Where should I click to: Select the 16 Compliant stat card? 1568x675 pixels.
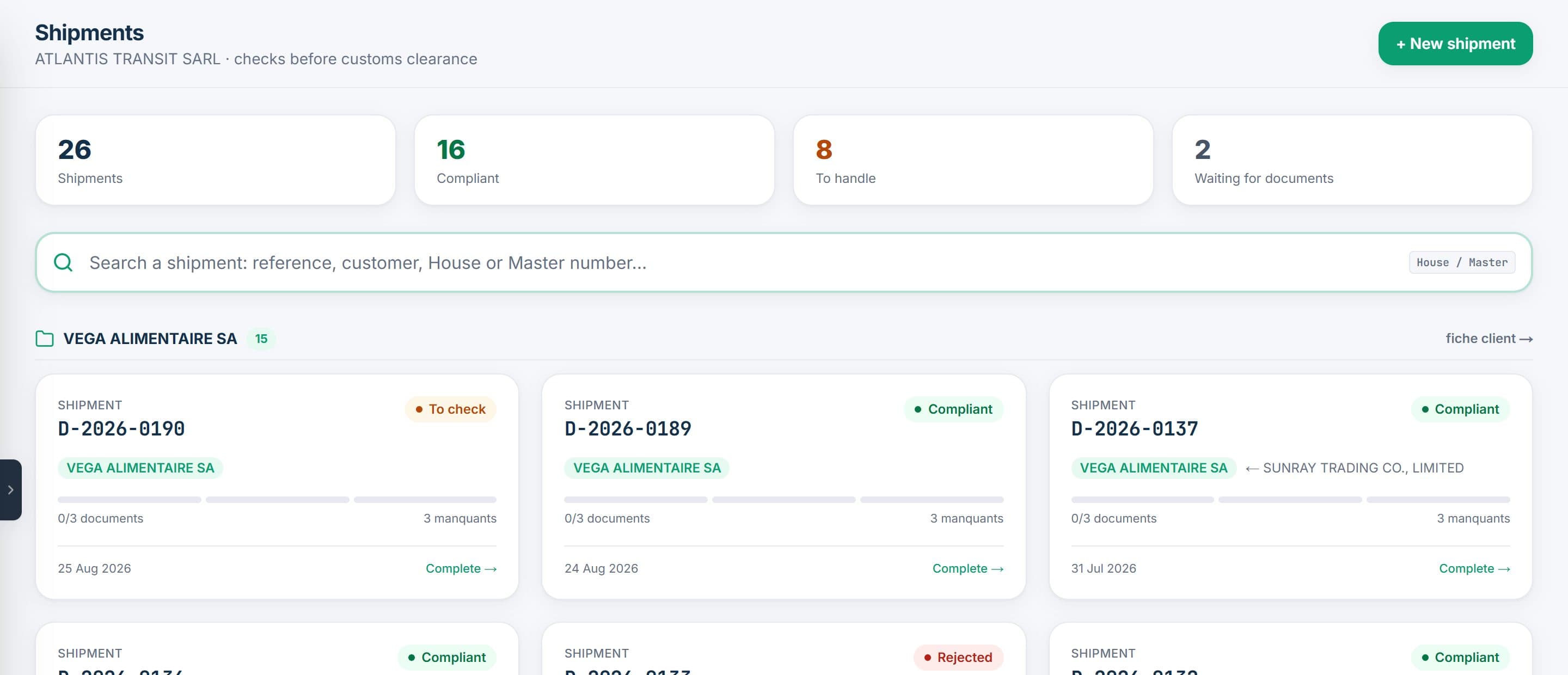pyautogui.click(x=594, y=160)
